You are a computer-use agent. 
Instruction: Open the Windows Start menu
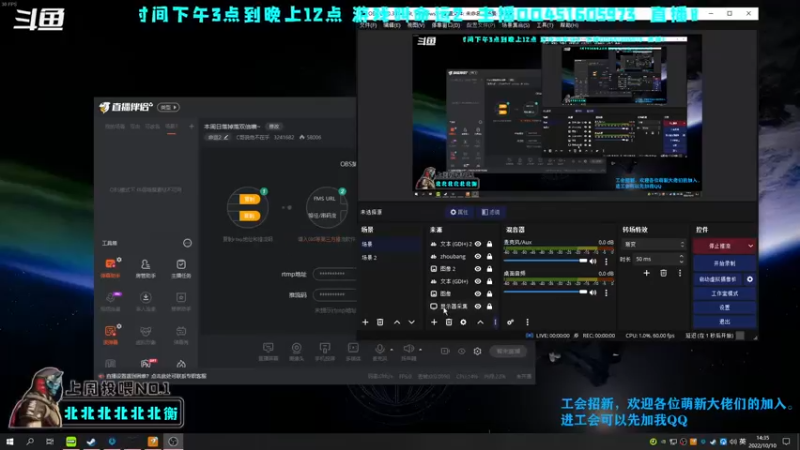click(10, 441)
